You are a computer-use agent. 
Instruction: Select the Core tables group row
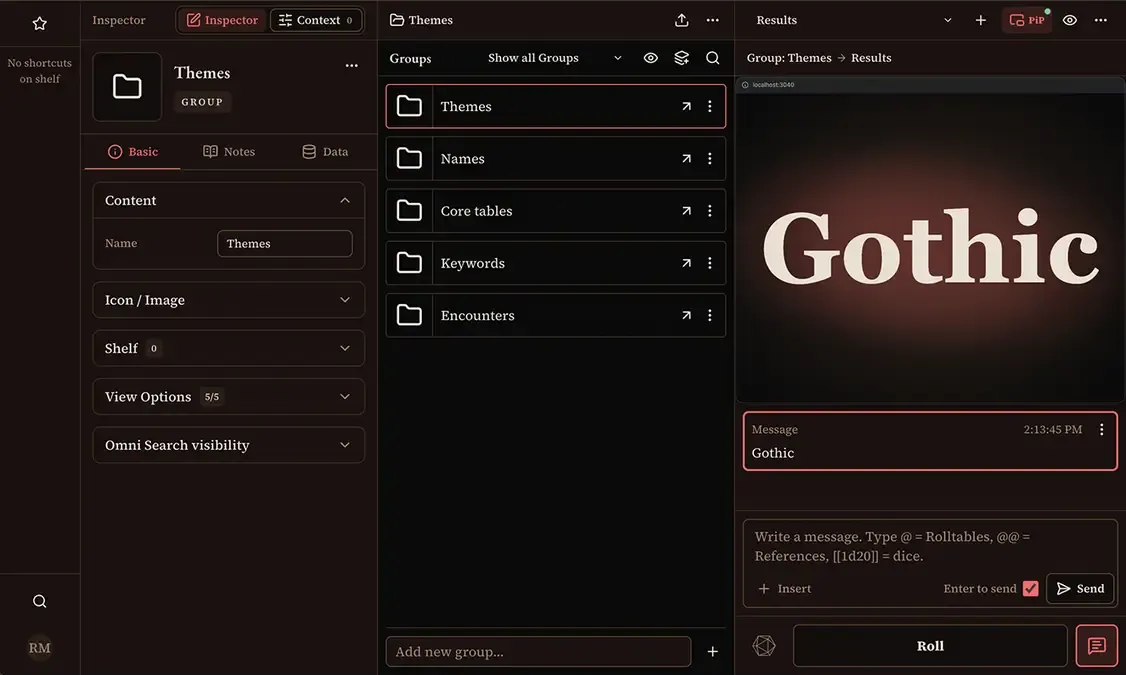556,211
